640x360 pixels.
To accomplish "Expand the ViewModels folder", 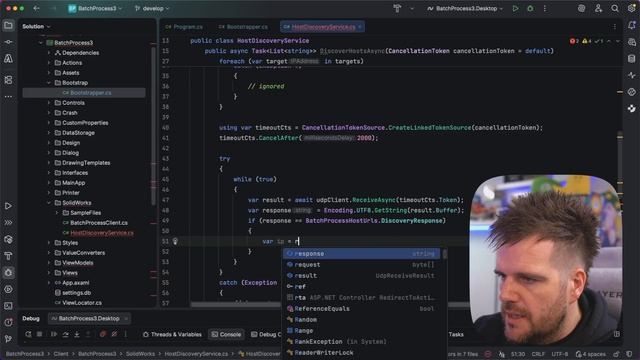I will point(49,263).
